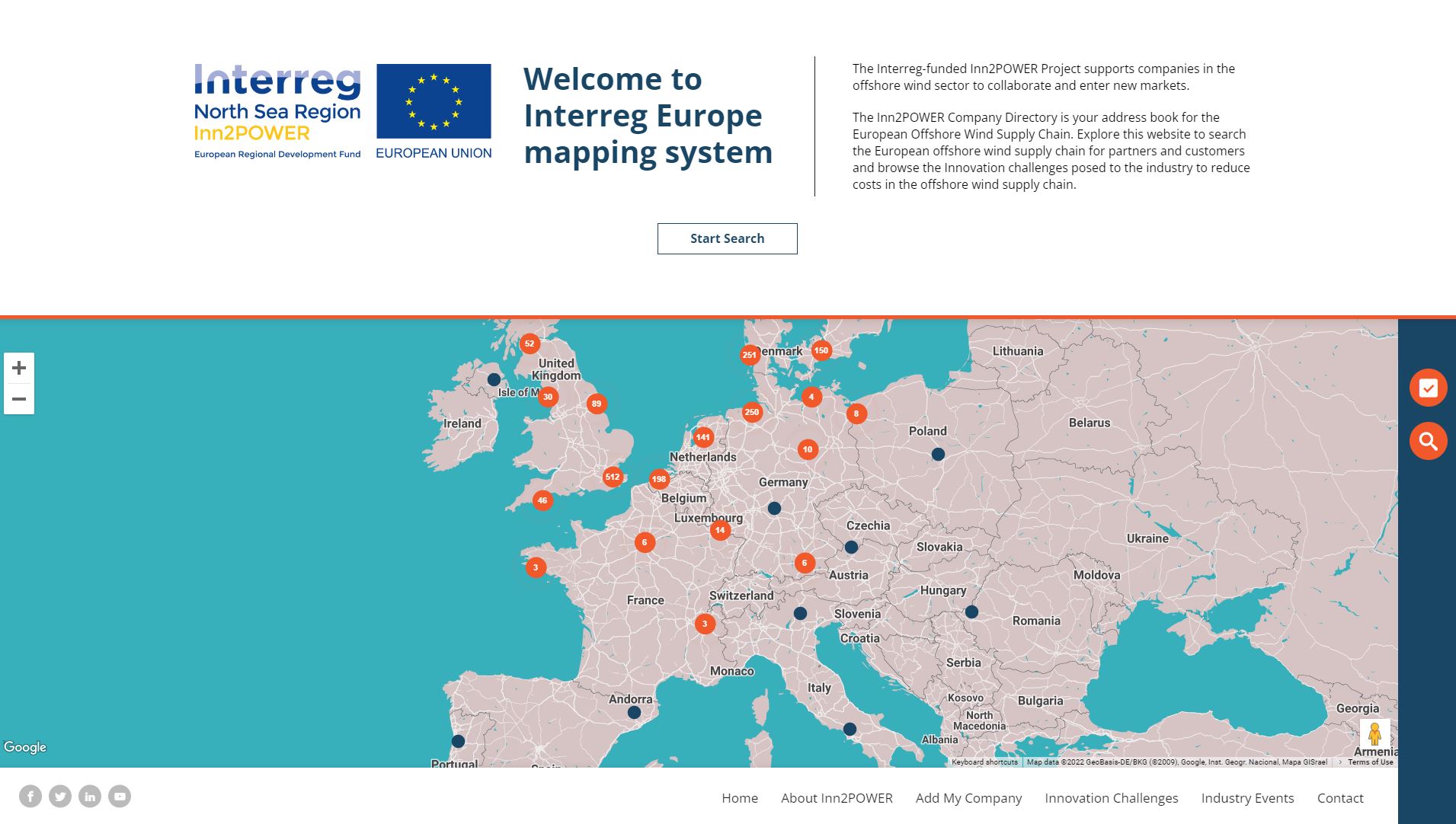
Task: Open the cluster marker 250 in northern Germany
Action: tap(752, 412)
